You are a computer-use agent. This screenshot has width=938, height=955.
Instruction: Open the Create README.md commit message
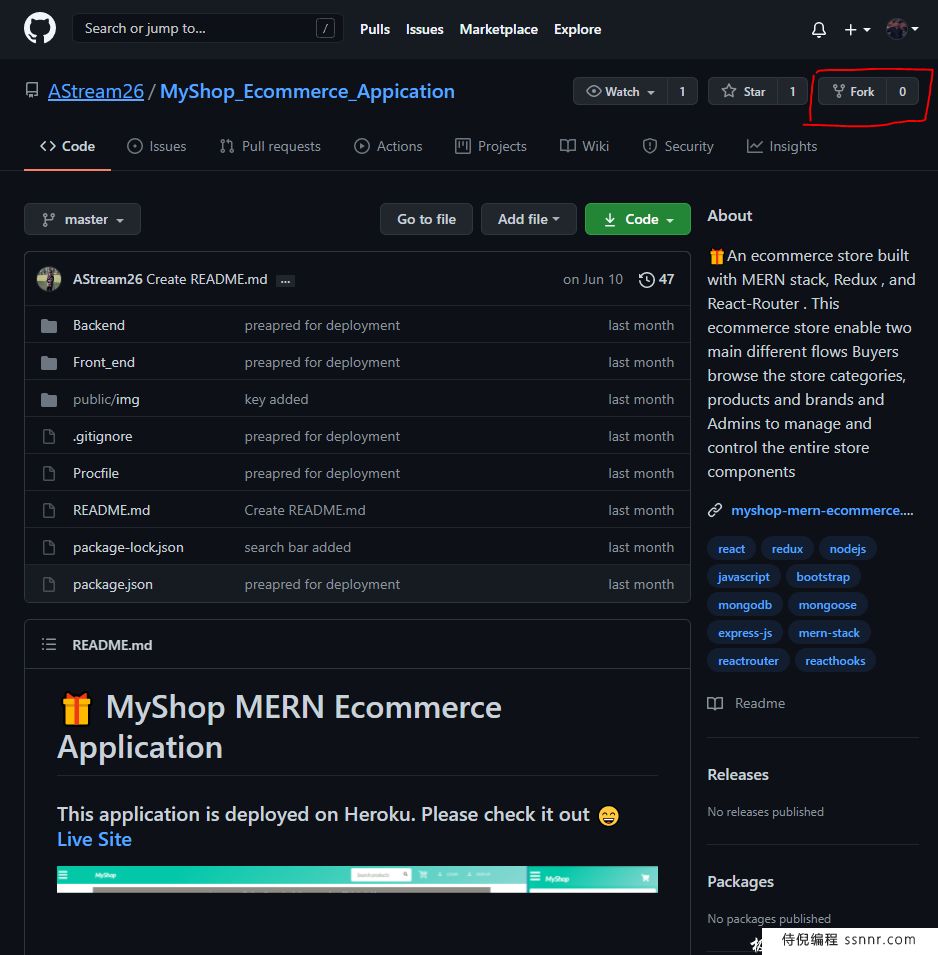[206, 279]
